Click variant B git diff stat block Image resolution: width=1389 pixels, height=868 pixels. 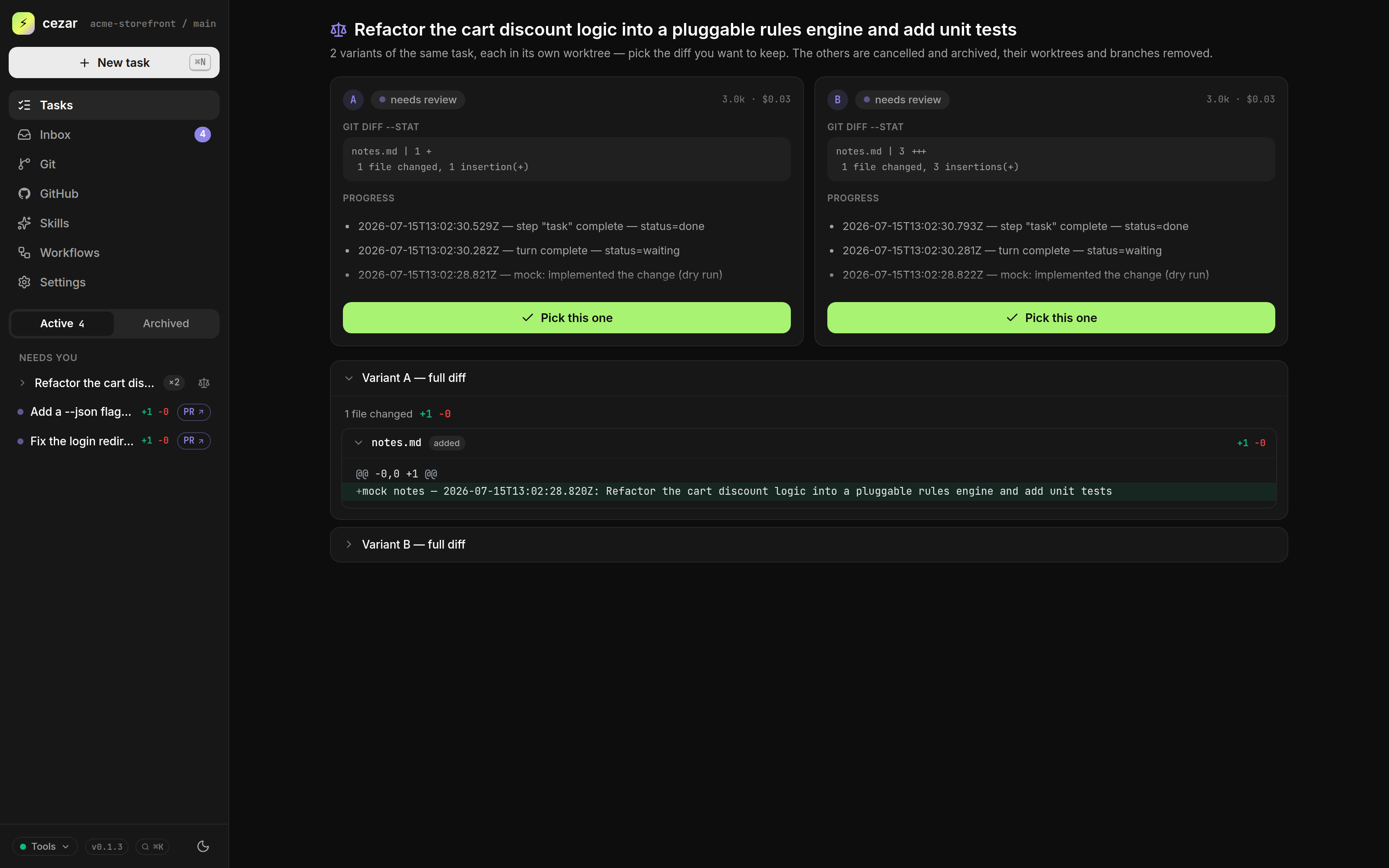1051,159
